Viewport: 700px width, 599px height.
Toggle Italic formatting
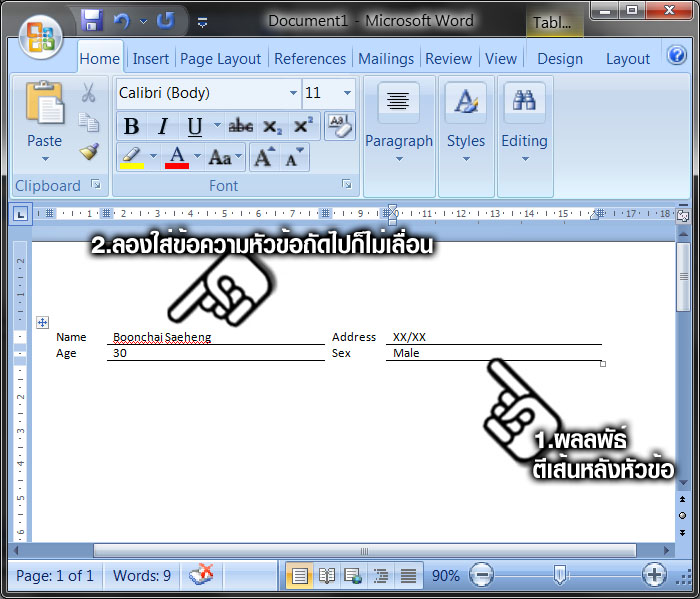click(x=162, y=126)
